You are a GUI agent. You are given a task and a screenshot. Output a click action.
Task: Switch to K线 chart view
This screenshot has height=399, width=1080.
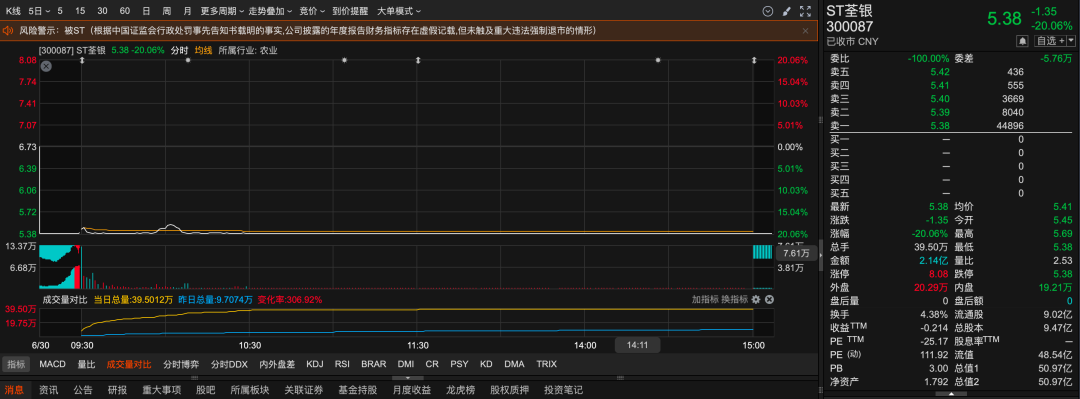[14, 11]
